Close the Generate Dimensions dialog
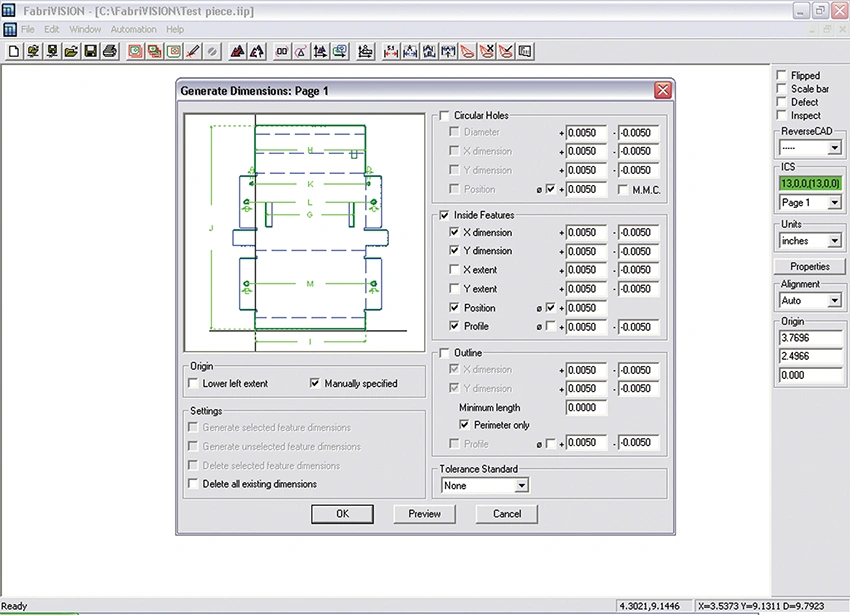The height and width of the screenshot is (615, 850). [663, 90]
